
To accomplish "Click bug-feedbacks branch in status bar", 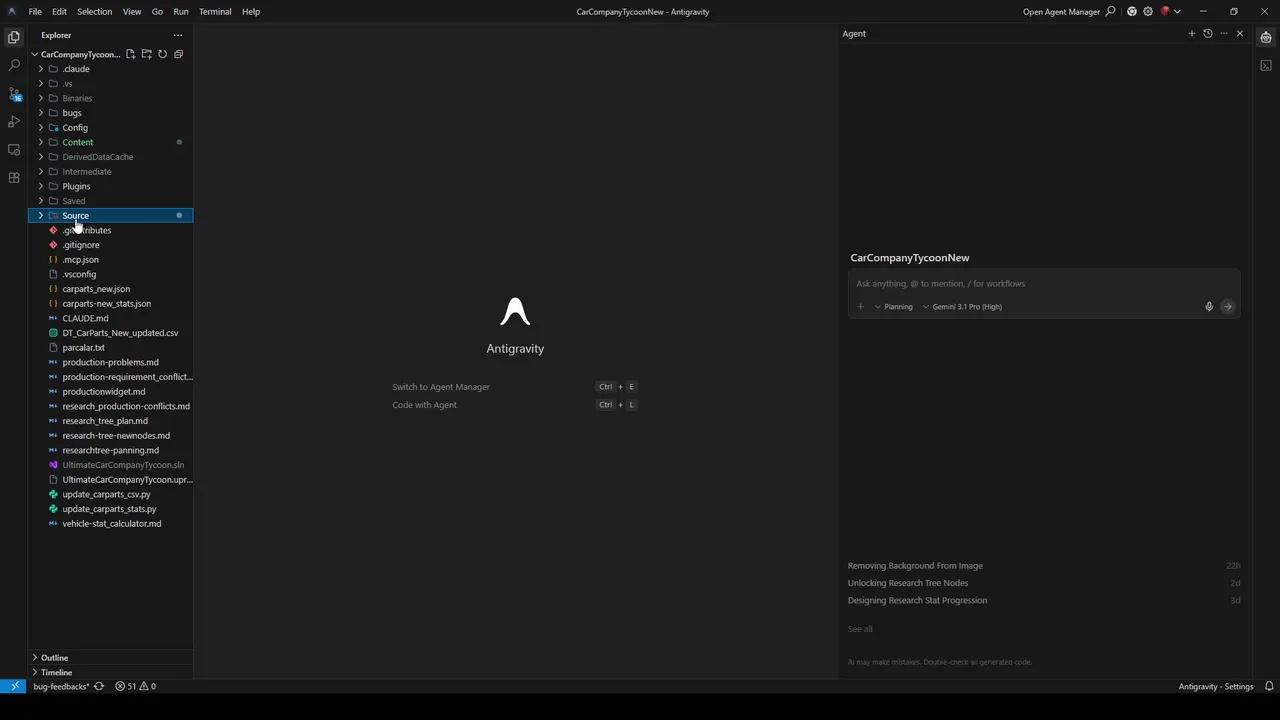I will click(61, 686).
